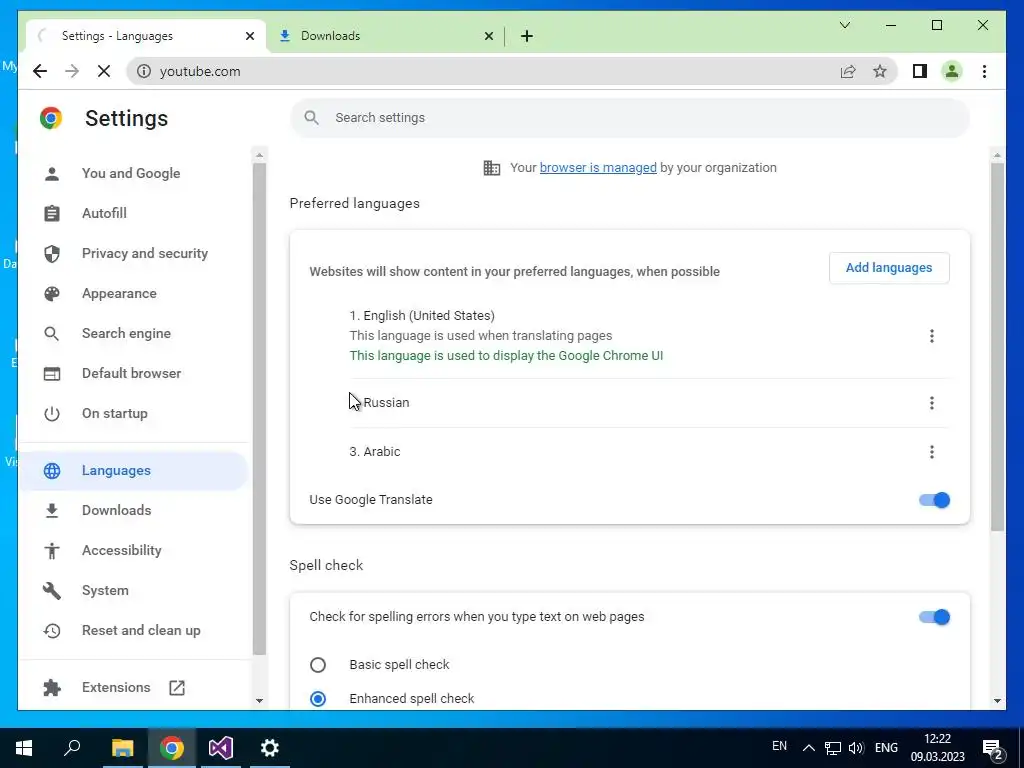This screenshot has width=1024, height=768.
Task: Click the ENG input language indicator
Action: (x=886, y=748)
